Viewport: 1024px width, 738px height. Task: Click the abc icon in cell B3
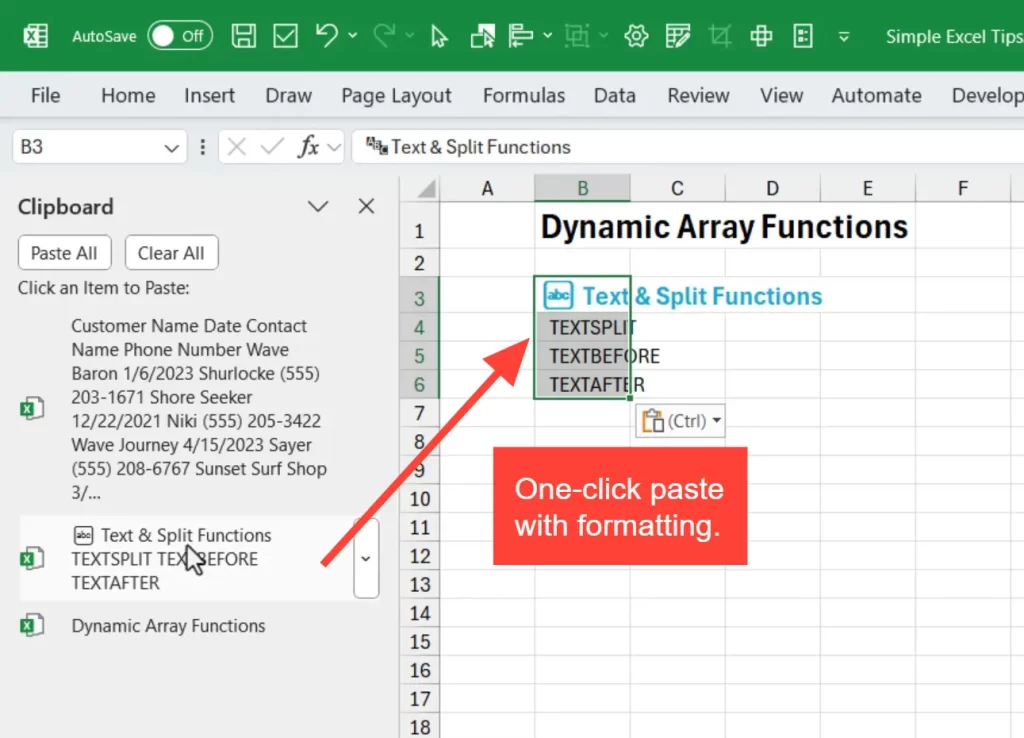click(x=558, y=295)
